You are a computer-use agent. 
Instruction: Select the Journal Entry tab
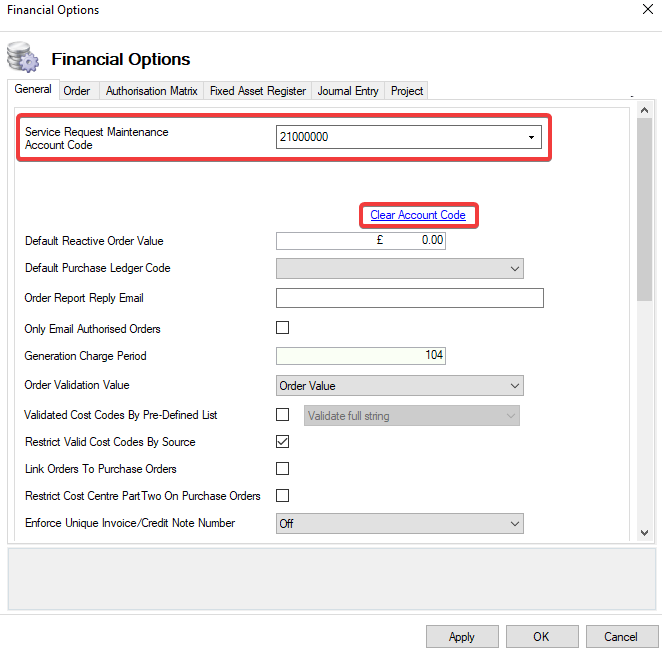348,91
